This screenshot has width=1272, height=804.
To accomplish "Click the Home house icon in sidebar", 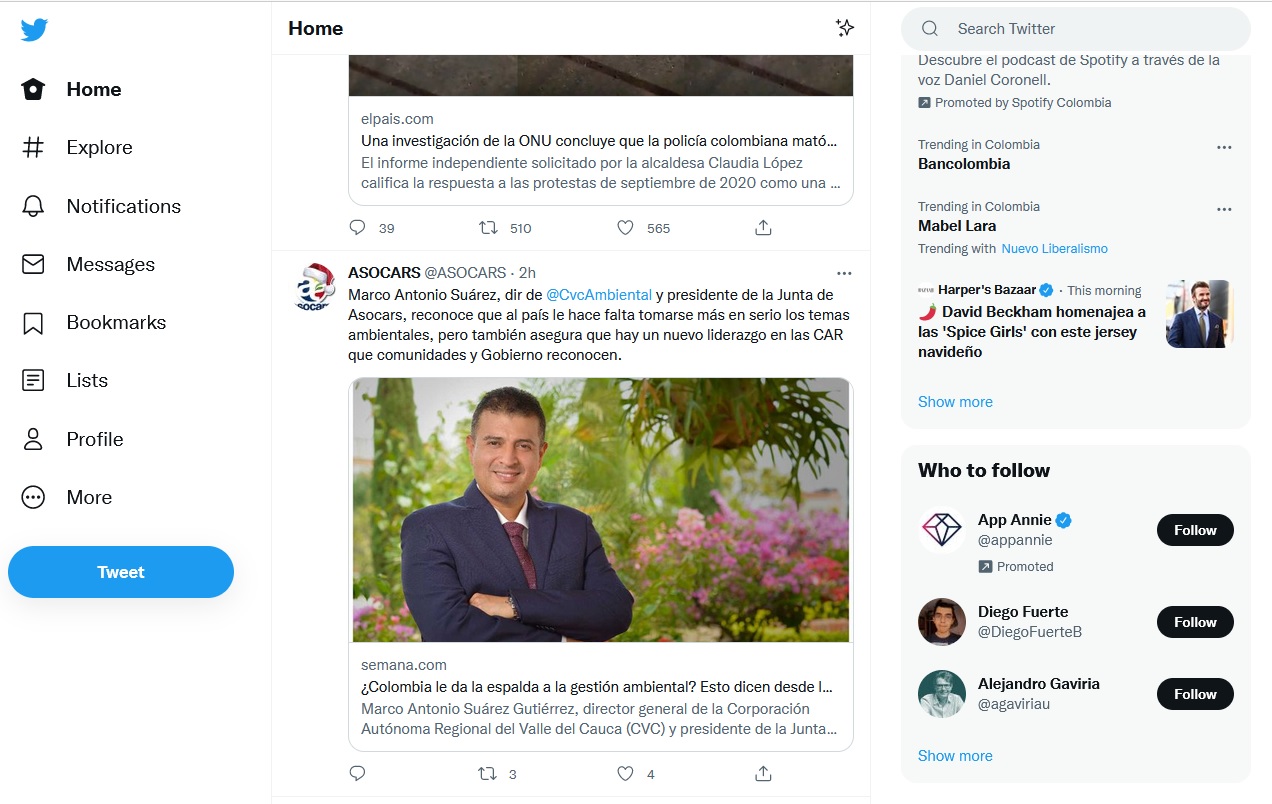I will point(33,90).
